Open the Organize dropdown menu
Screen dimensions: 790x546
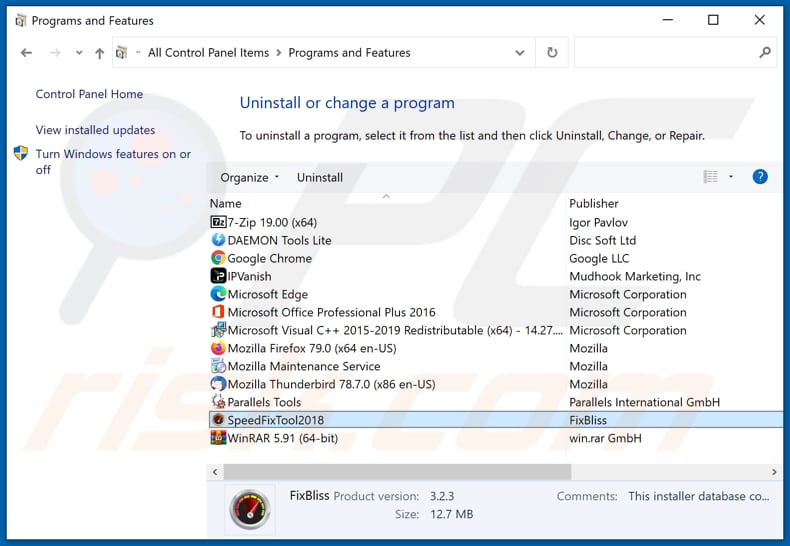coord(249,177)
